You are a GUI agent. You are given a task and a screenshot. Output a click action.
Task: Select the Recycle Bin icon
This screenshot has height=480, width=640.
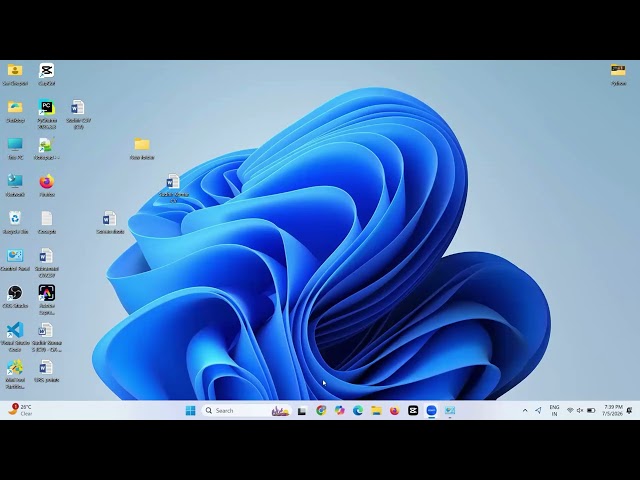(15, 222)
